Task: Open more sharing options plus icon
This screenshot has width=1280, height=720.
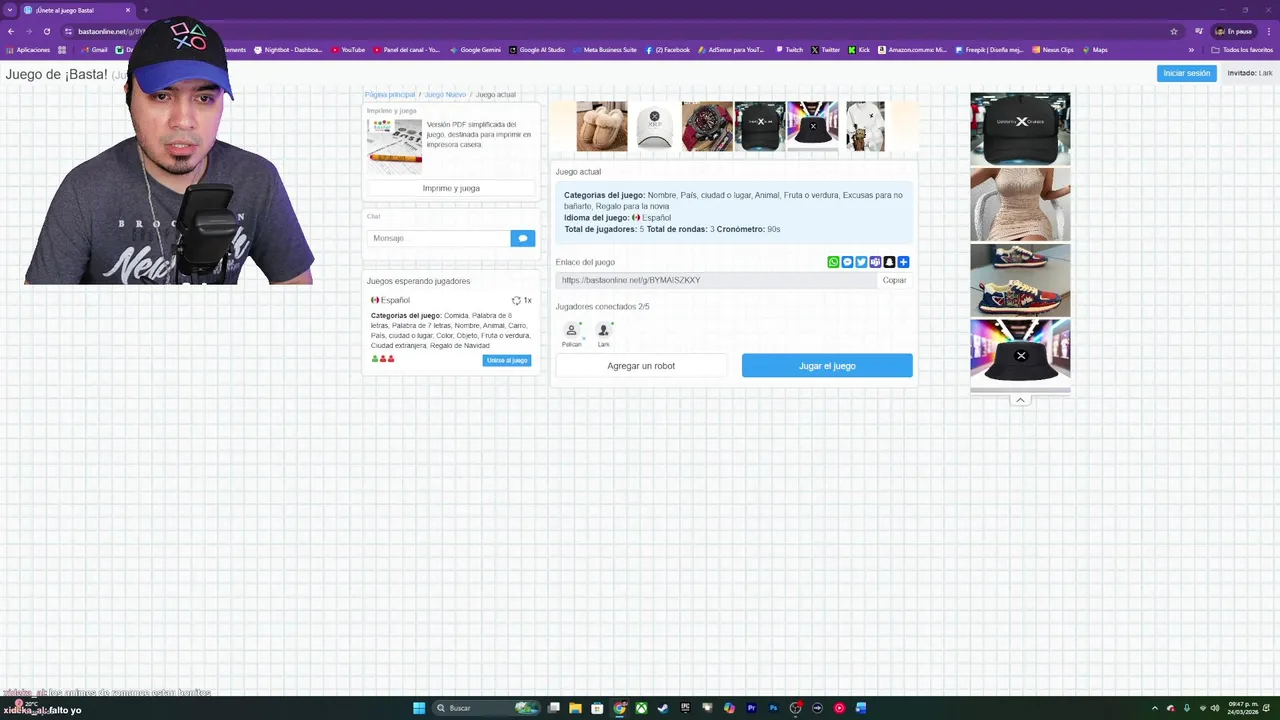Action: (x=903, y=262)
